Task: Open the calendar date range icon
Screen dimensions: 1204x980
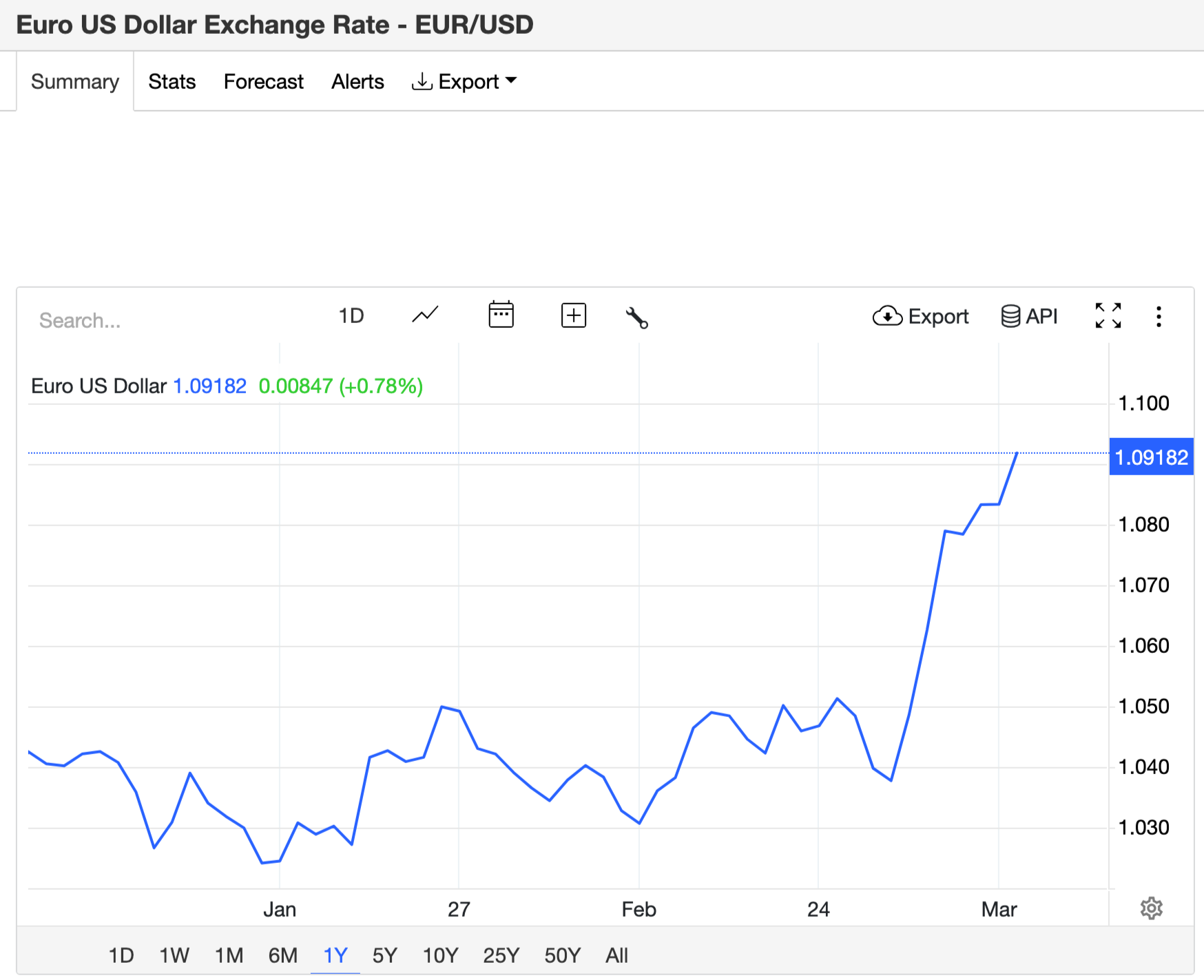Action: (x=501, y=315)
